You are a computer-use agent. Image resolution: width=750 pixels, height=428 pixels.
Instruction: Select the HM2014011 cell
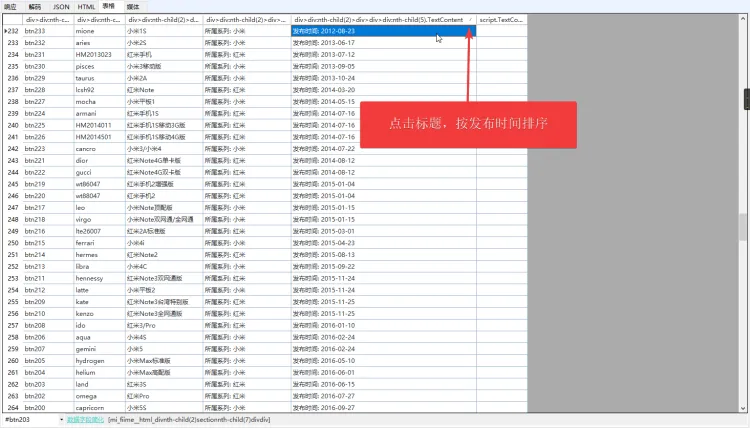point(99,125)
